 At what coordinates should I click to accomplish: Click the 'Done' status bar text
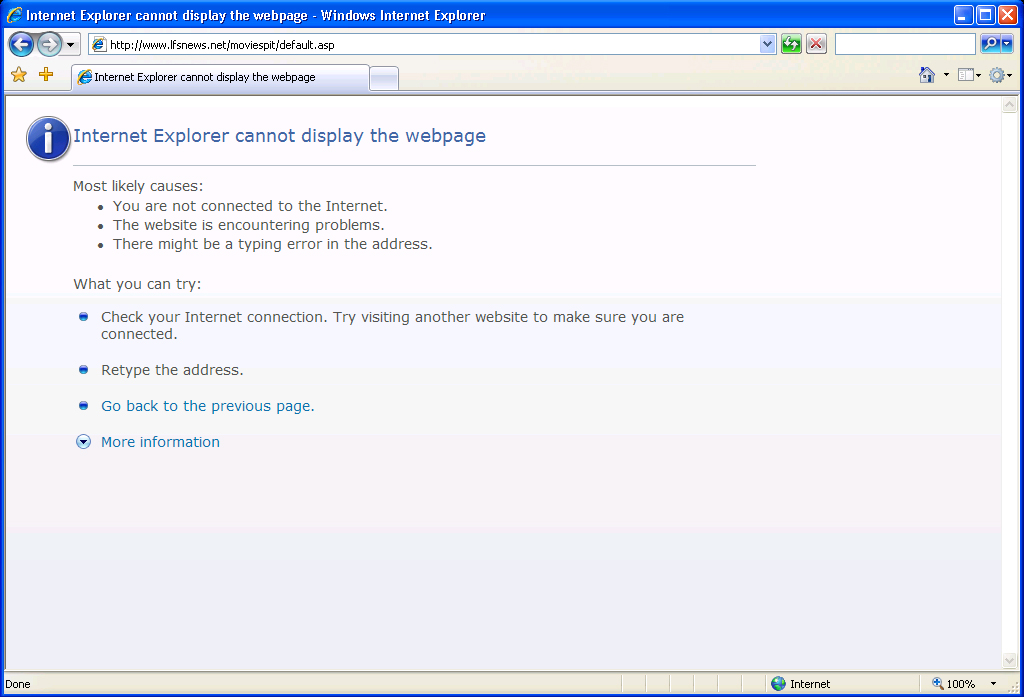pyautogui.click(x=18, y=684)
